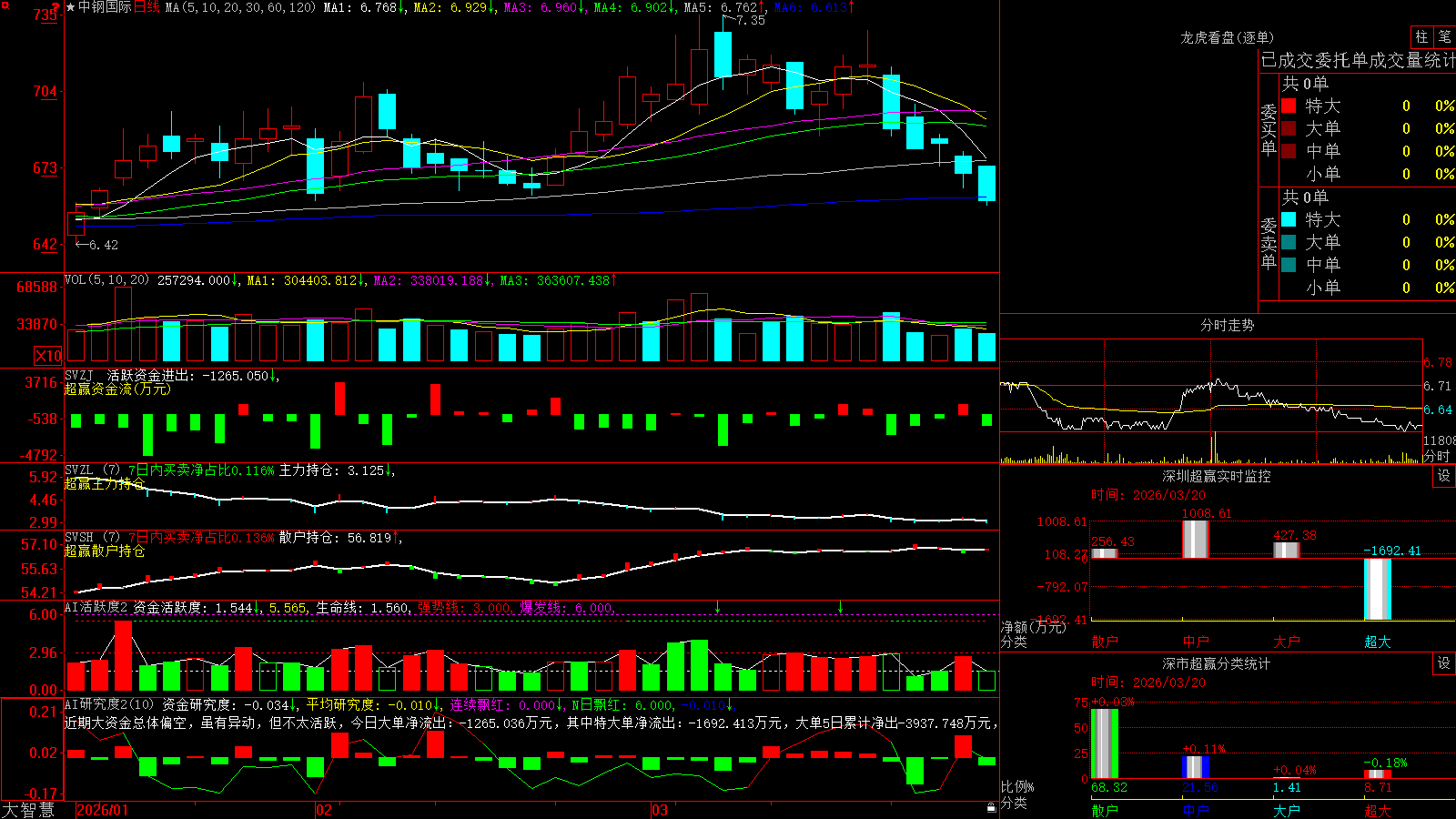Screen dimensions: 1456x819
Task: Click the lock icon at chart bottom-right
Action: click(992, 808)
